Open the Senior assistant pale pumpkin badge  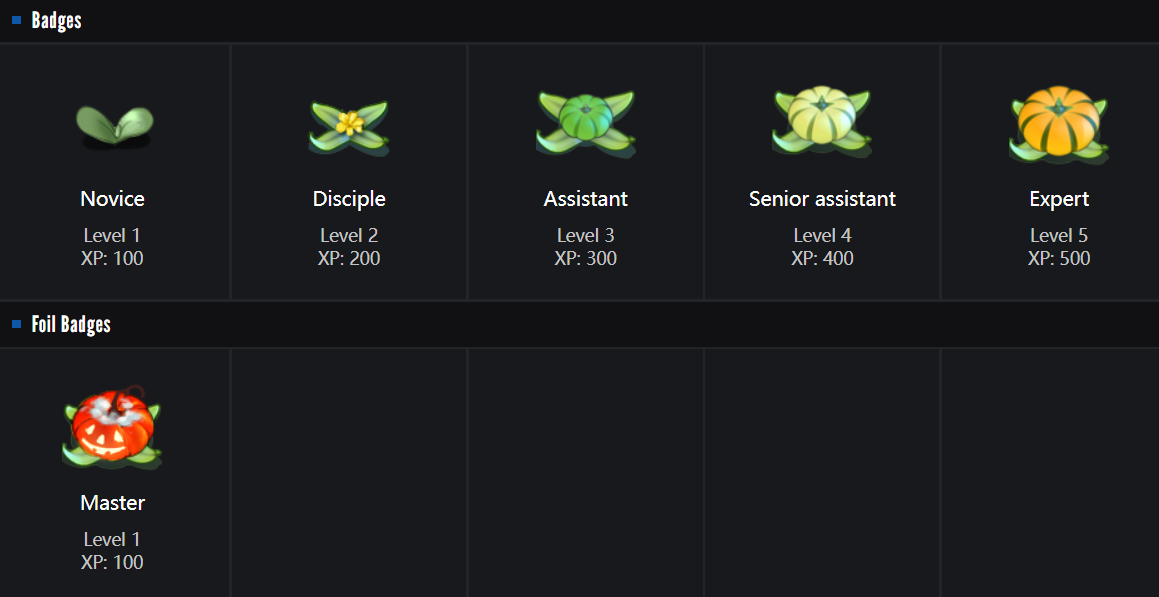click(x=822, y=122)
